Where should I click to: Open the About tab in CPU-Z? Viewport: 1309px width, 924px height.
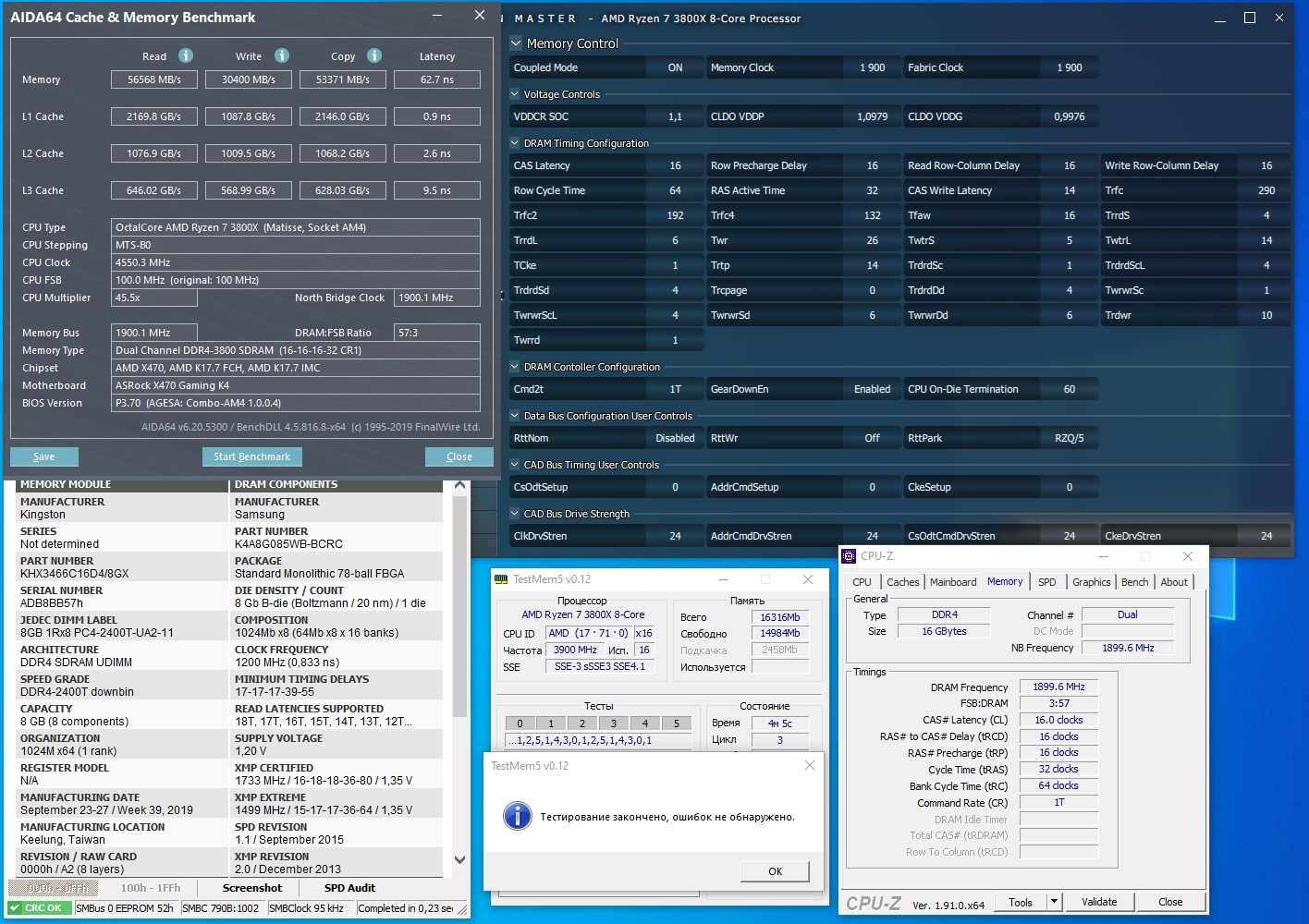pos(1174,582)
